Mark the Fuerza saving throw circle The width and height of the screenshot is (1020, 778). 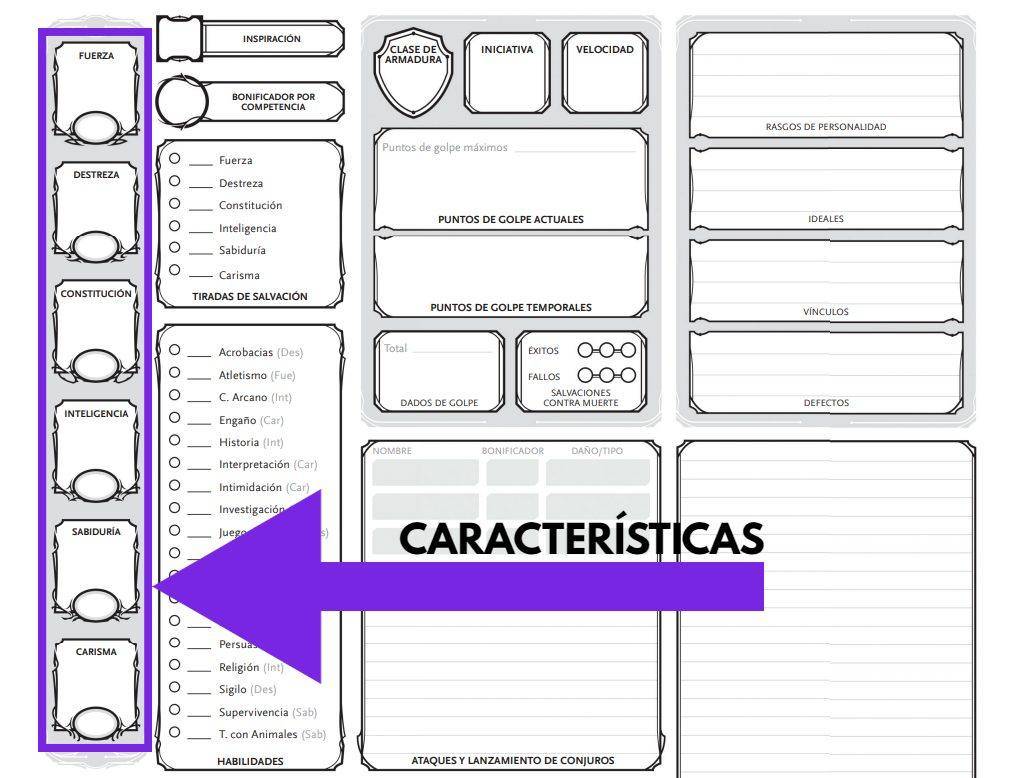[x=175, y=159]
